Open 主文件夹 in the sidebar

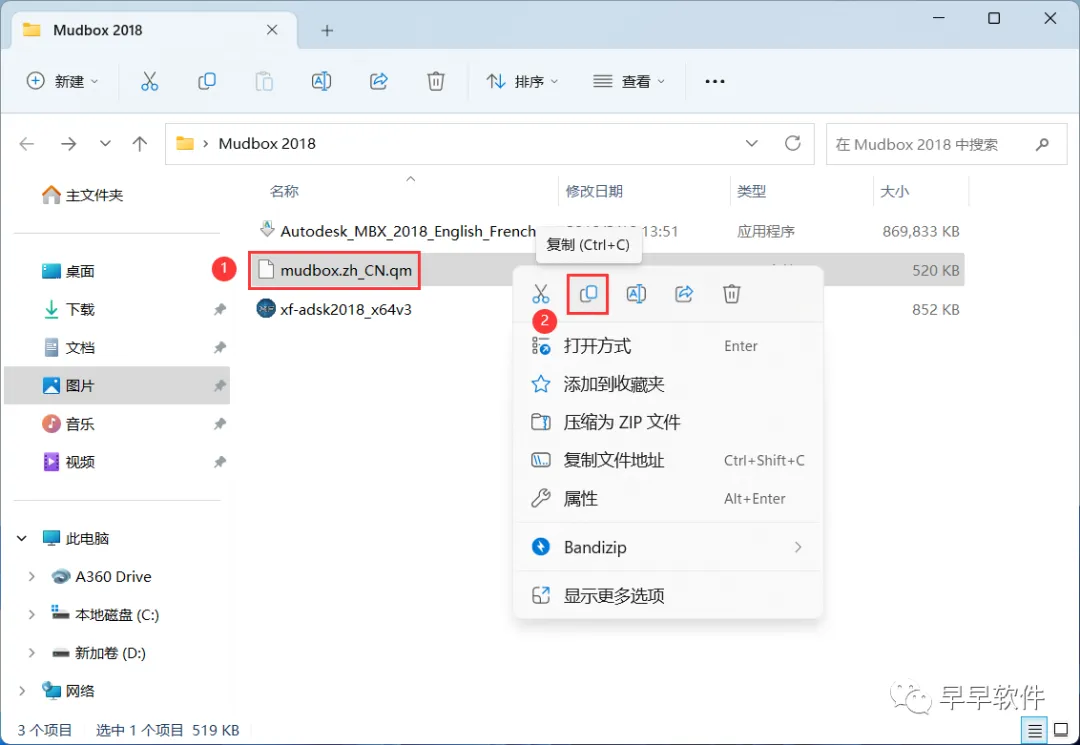pos(83,196)
